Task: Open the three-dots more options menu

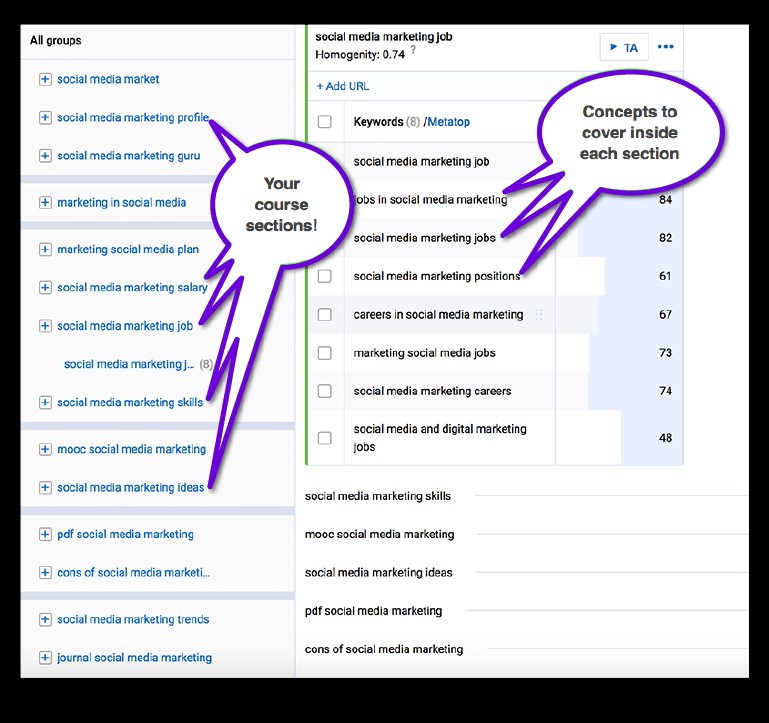Action: [x=666, y=47]
